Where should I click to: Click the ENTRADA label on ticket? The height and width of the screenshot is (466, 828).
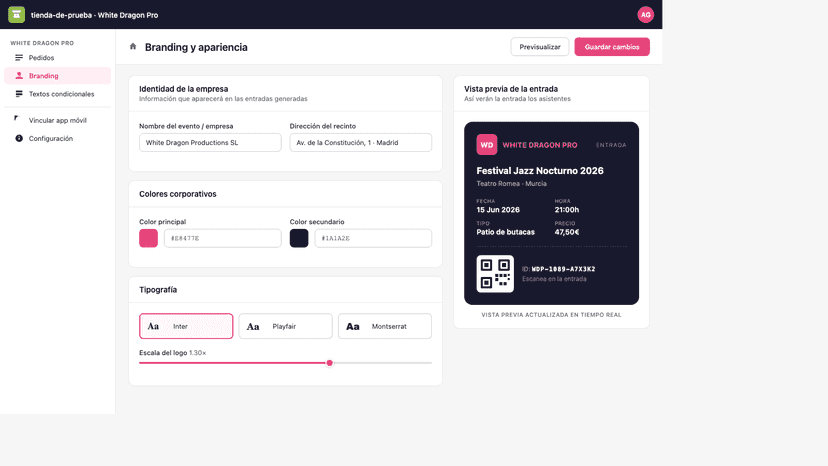(x=611, y=145)
